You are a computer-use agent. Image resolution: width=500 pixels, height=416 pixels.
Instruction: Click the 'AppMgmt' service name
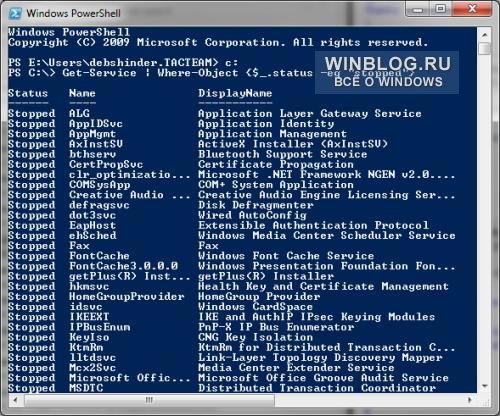click(92, 134)
